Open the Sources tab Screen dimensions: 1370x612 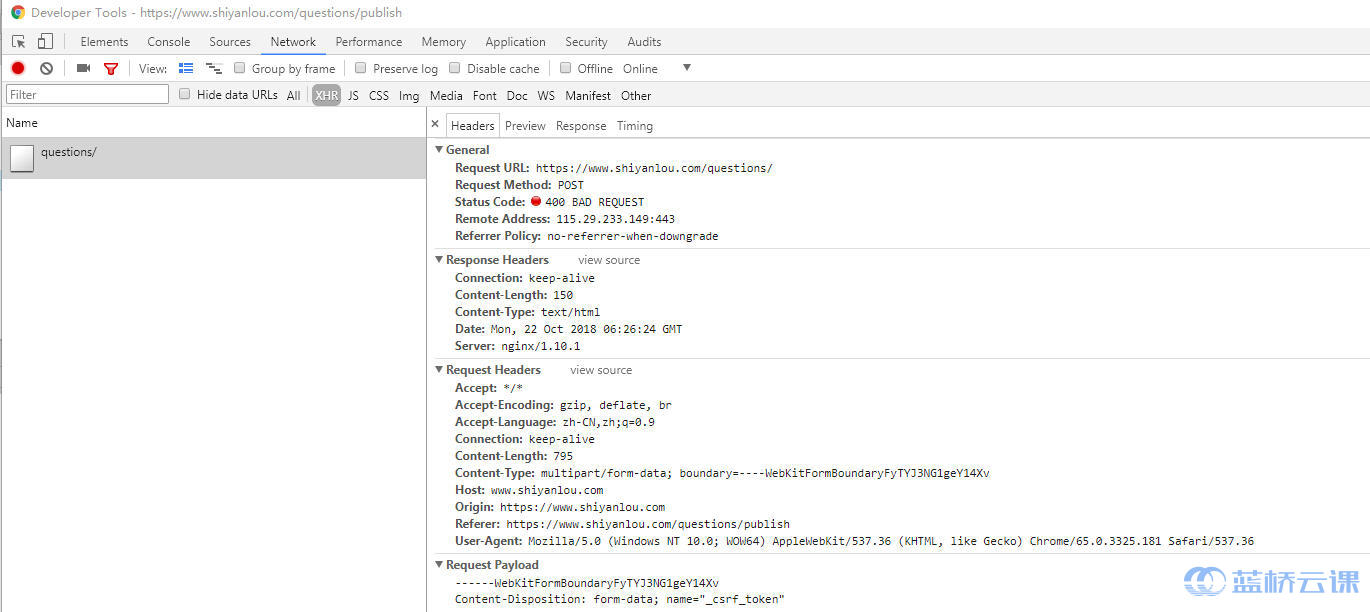(x=230, y=42)
